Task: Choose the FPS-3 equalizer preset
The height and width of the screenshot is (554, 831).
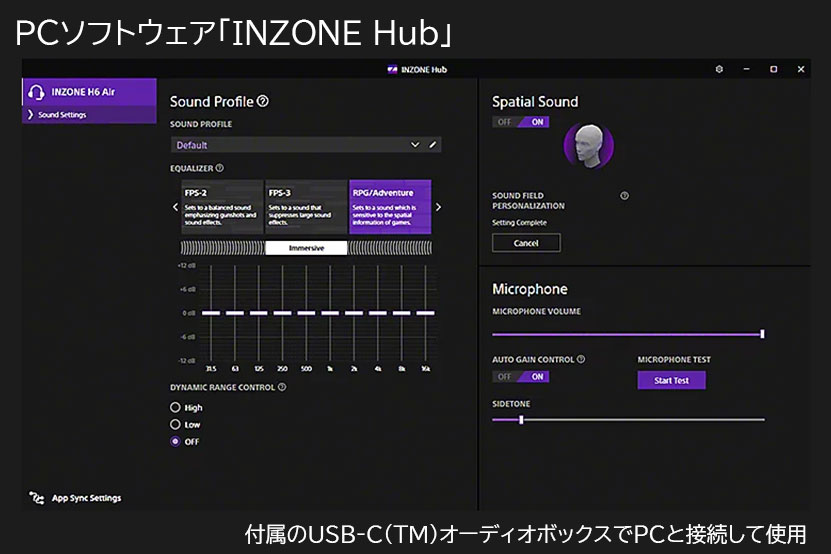Action: 306,207
